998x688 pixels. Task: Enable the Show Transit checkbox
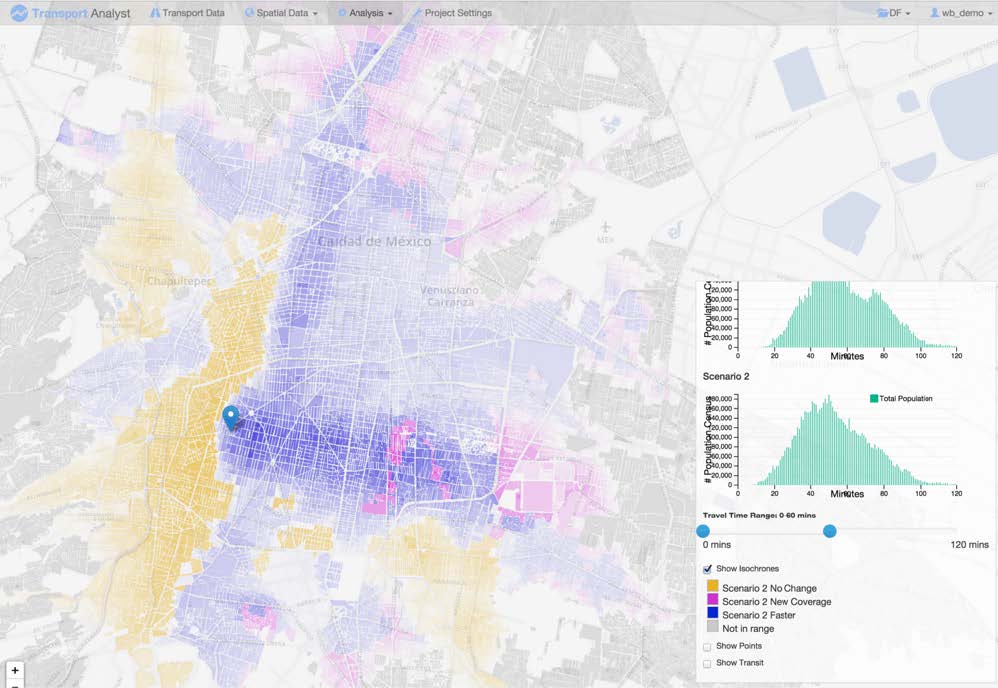pyautogui.click(x=707, y=664)
